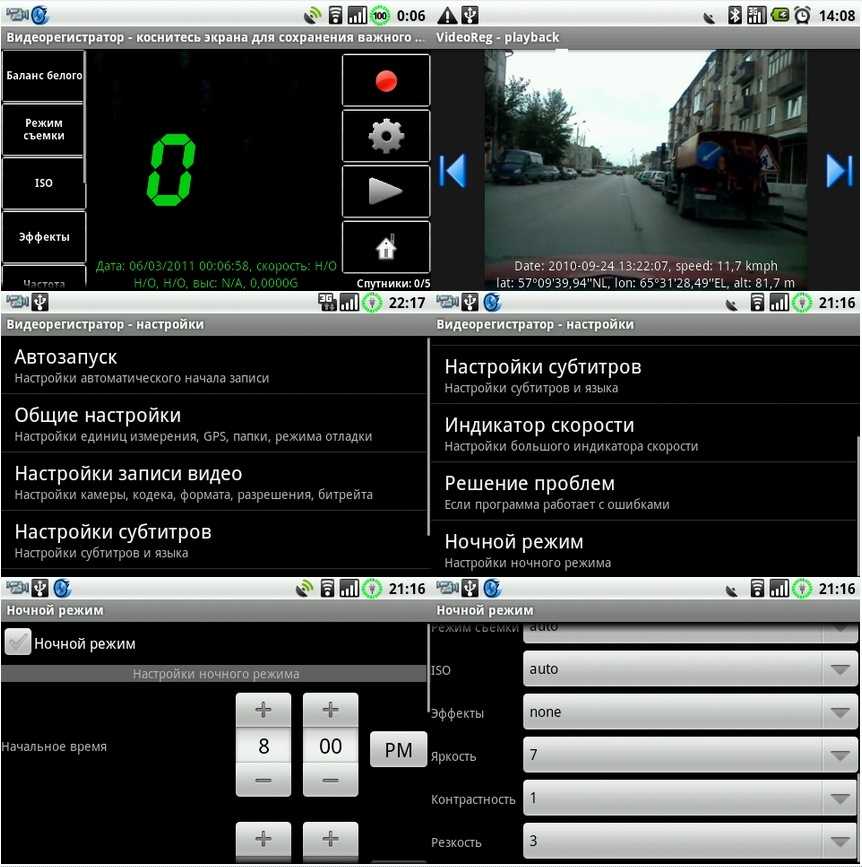Tap the 3G icon in the 22:17 status bar
Viewport: 862px width, 867px height.
[326, 302]
